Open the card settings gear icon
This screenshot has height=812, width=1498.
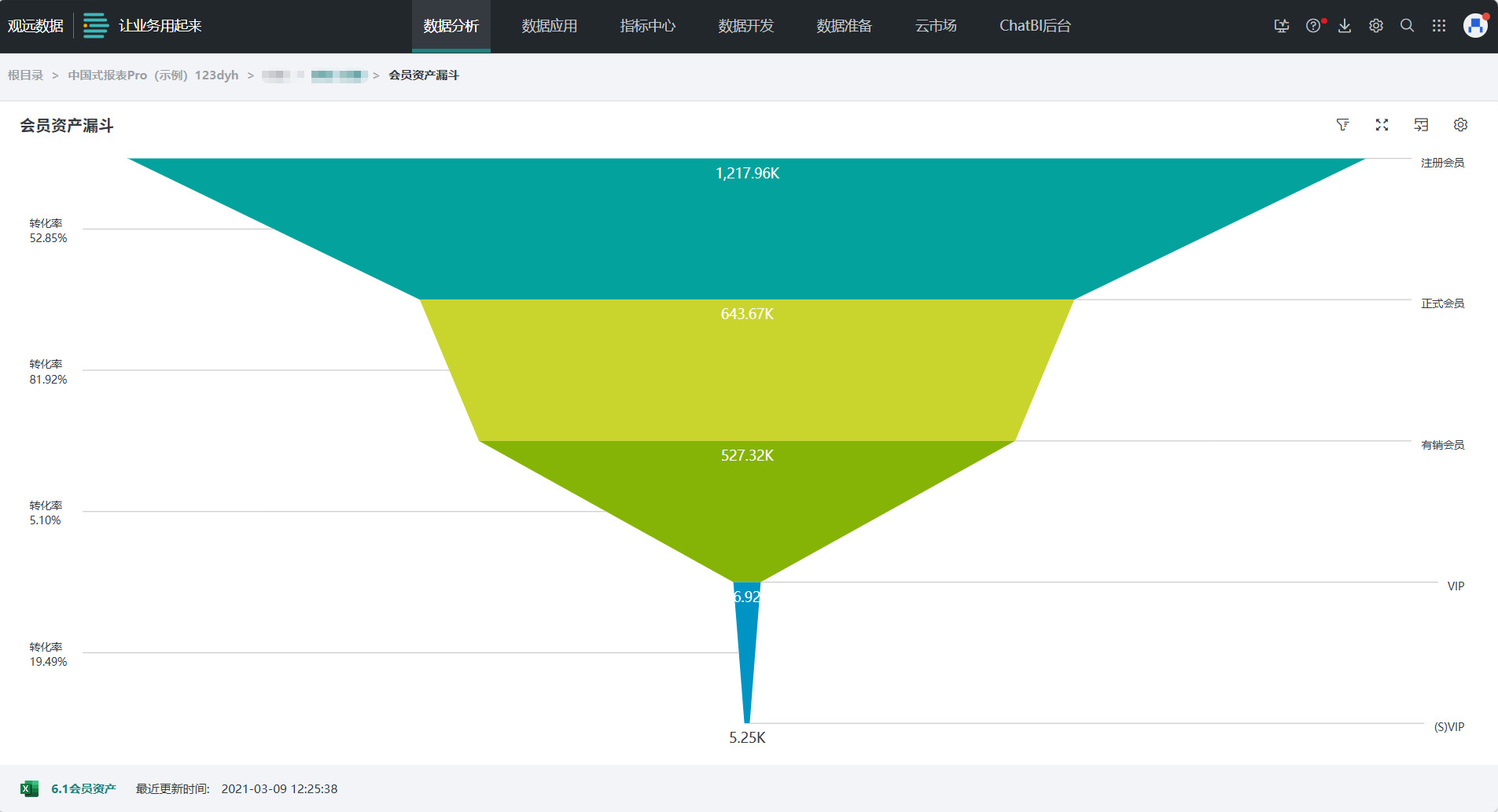point(1460,125)
